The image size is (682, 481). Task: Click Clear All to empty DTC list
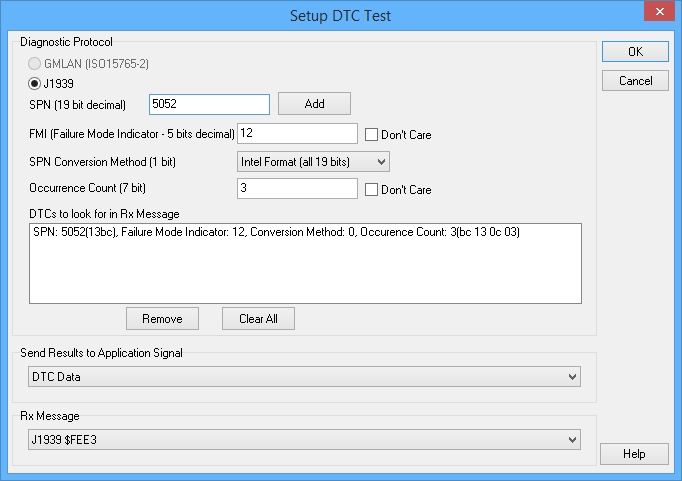258,319
